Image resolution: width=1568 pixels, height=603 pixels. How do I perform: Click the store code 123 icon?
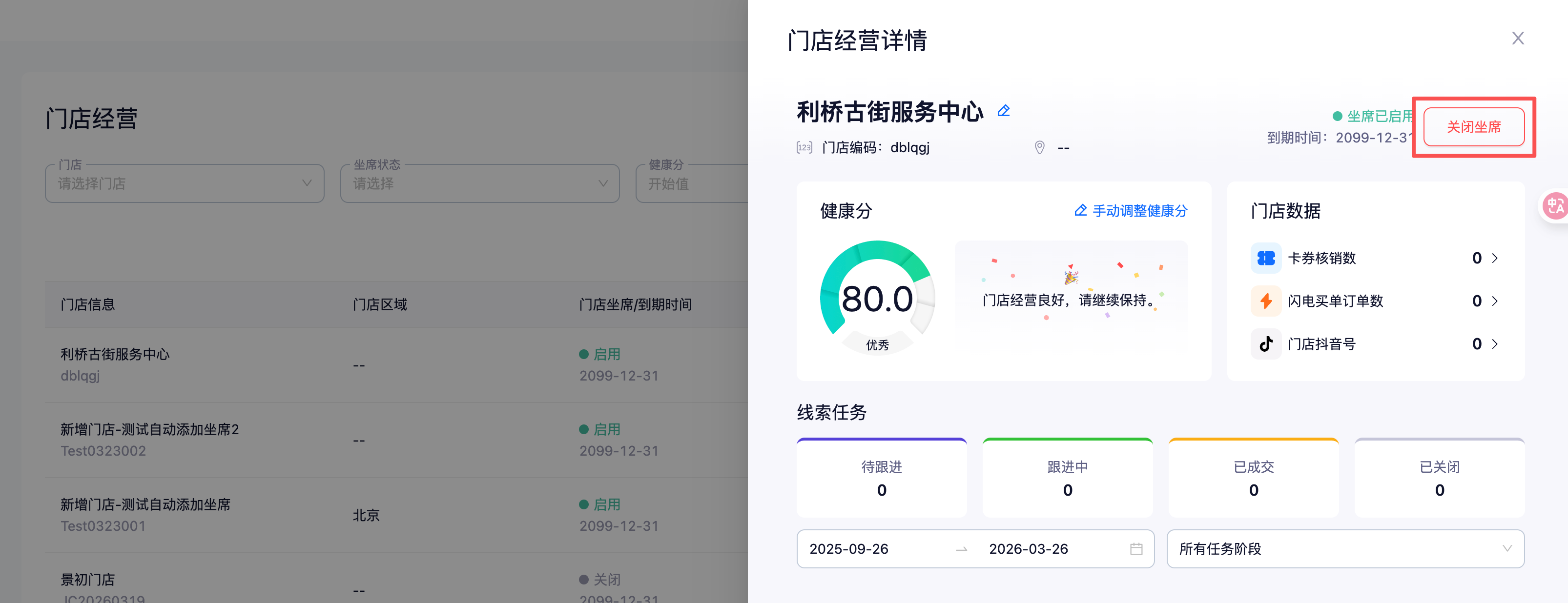coord(804,147)
